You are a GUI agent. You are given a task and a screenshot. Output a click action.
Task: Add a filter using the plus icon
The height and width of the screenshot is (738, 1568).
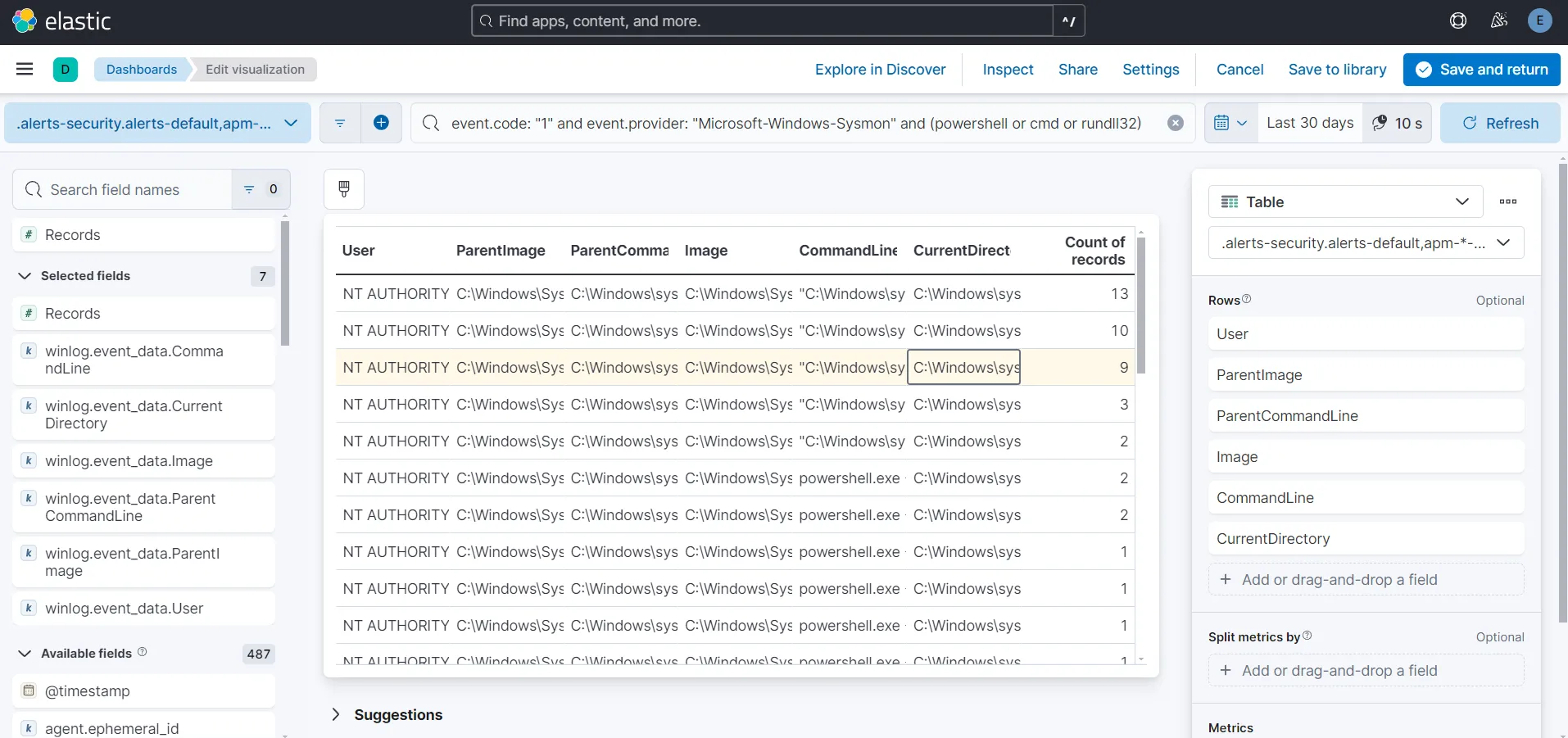(381, 123)
